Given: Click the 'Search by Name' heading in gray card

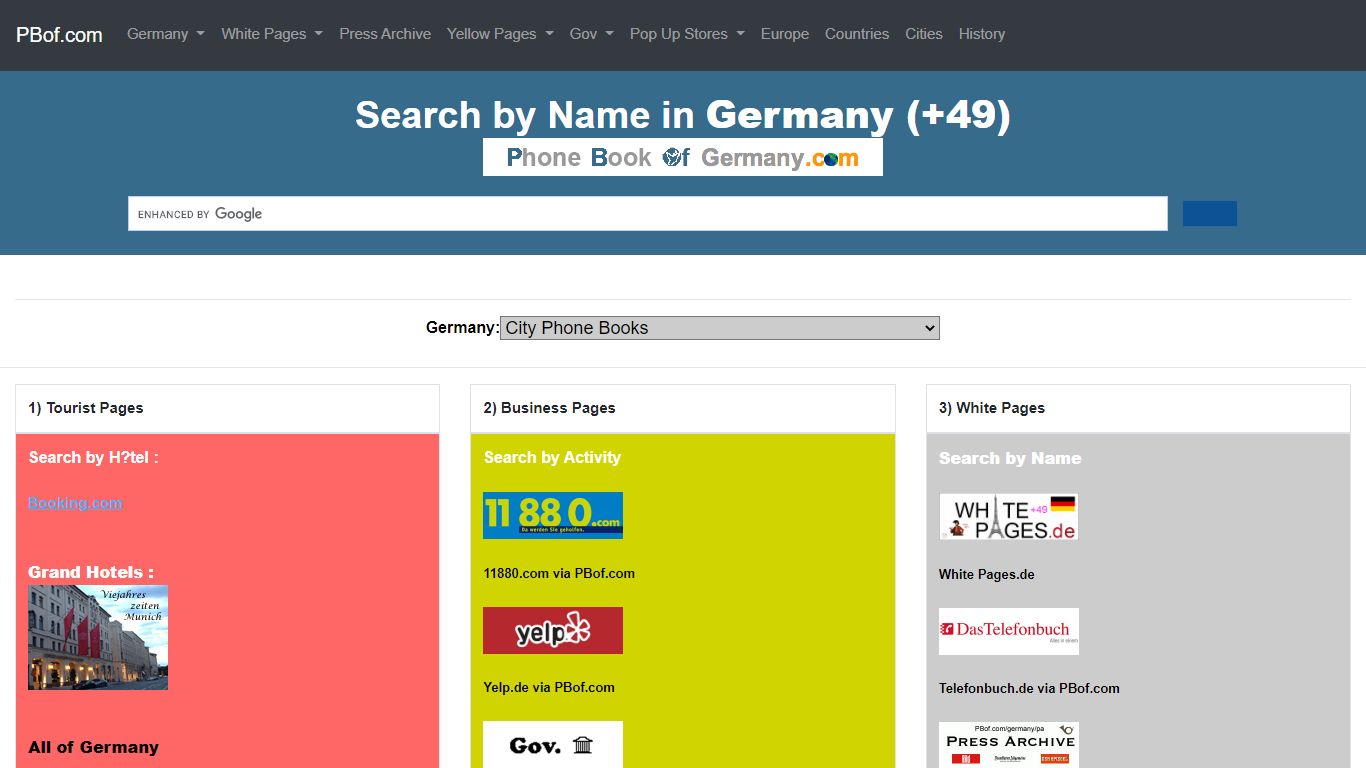Looking at the screenshot, I should pyautogui.click(x=1010, y=458).
